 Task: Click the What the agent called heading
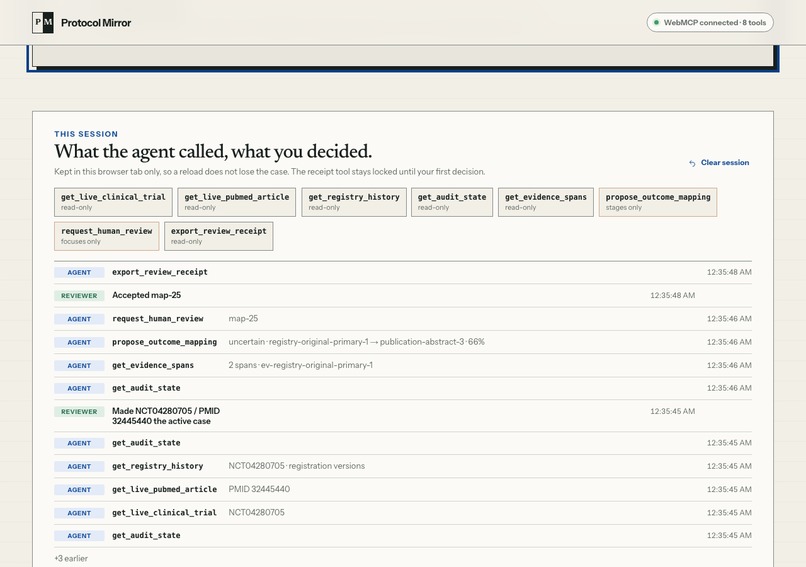click(x=213, y=151)
